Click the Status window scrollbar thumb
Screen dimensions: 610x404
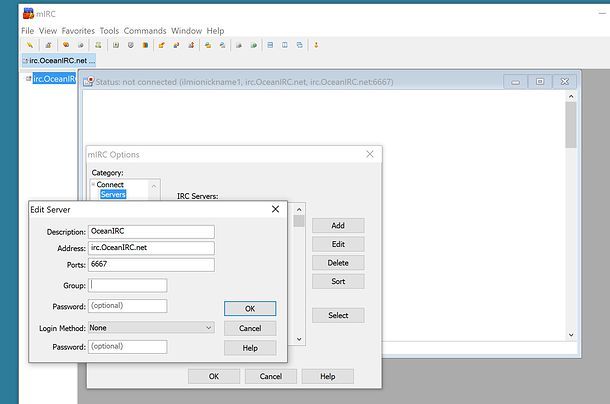click(571, 125)
